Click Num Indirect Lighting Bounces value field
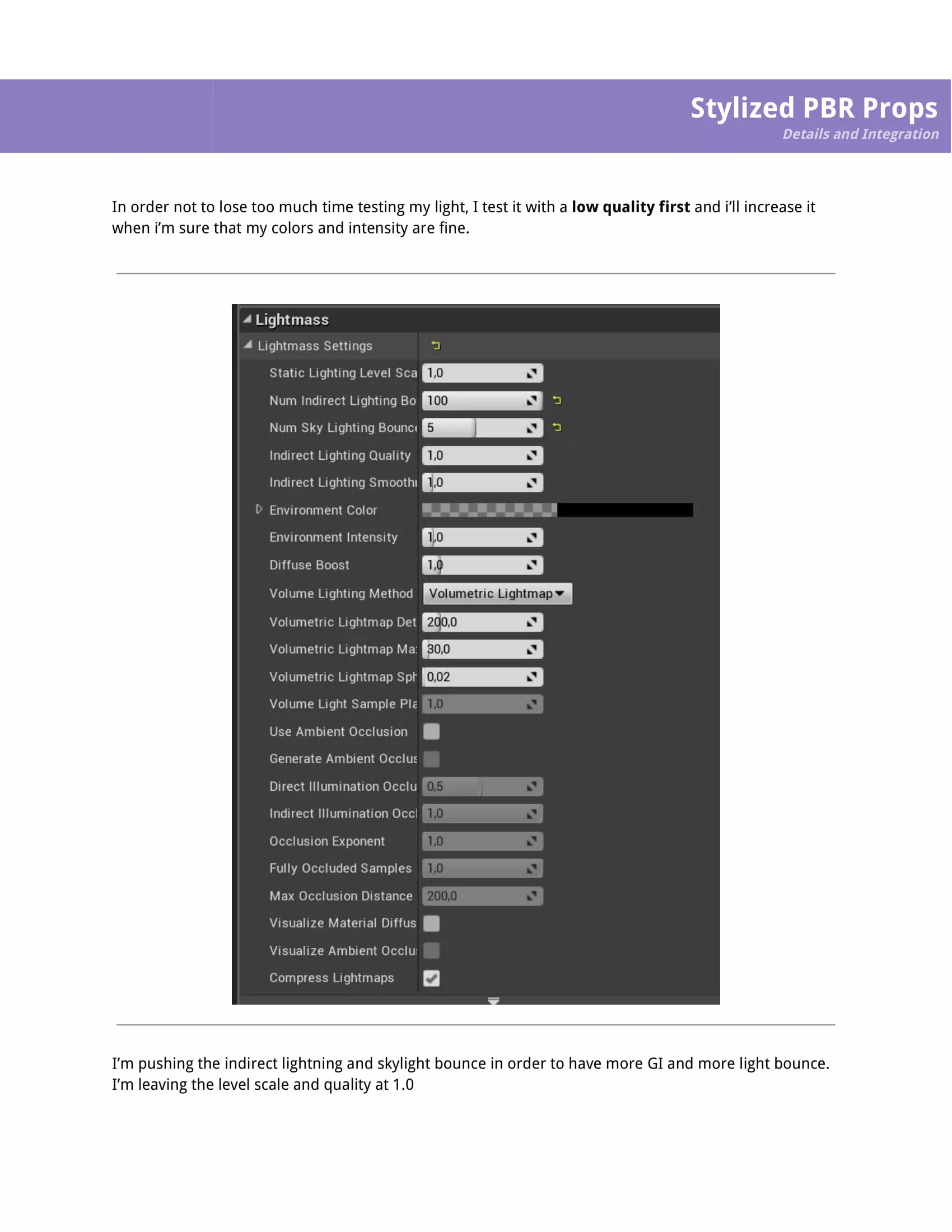 [474, 400]
